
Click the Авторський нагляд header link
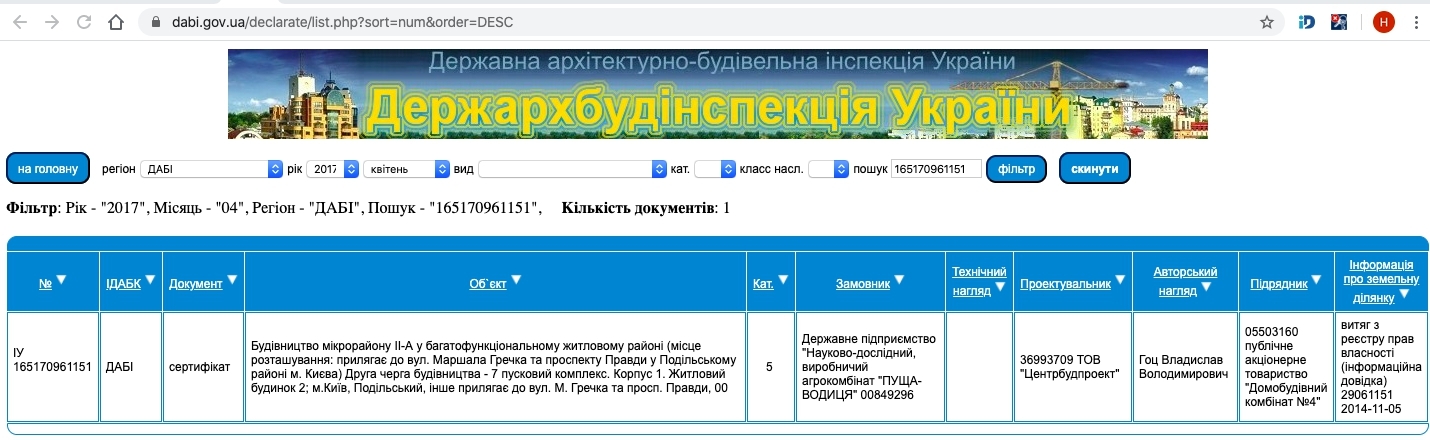(x=1185, y=281)
